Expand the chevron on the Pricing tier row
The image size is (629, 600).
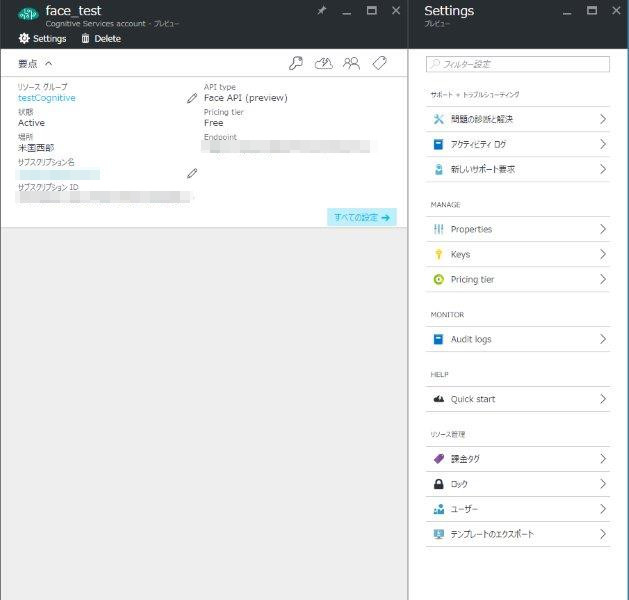click(x=603, y=279)
